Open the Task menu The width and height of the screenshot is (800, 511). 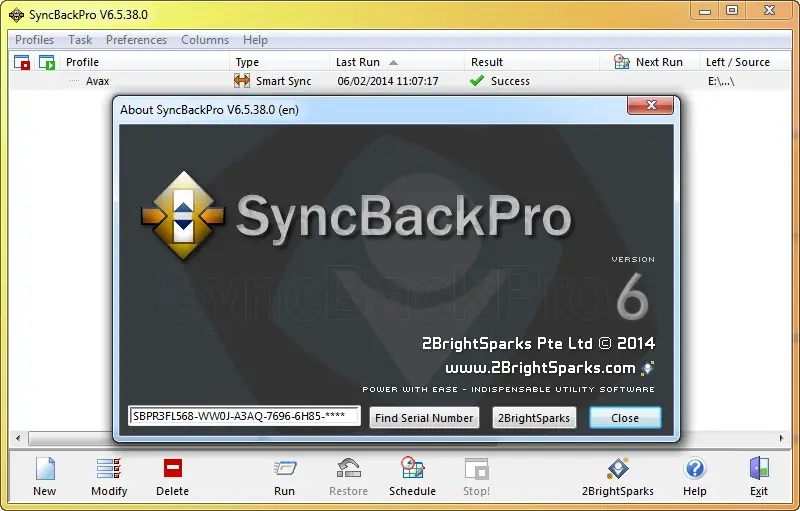tap(80, 40)
